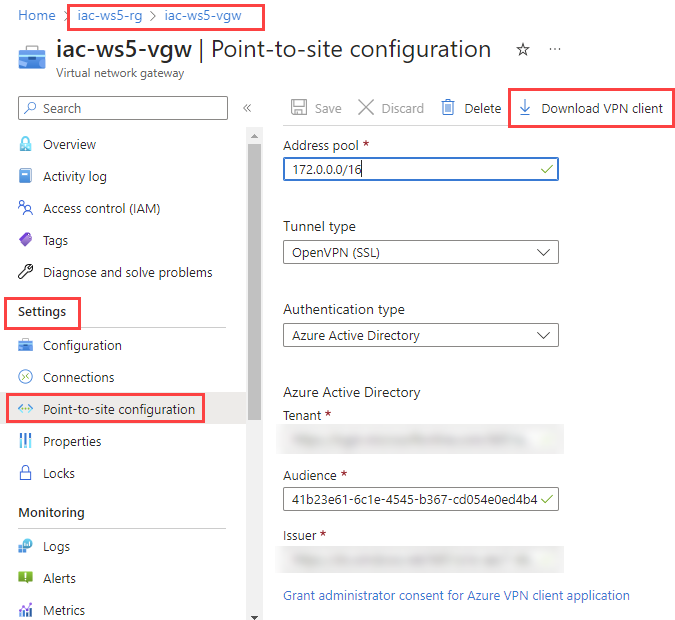675x620 pixels.
Task: Open Alerts under Monitoring
Action: tap(59, 579)
